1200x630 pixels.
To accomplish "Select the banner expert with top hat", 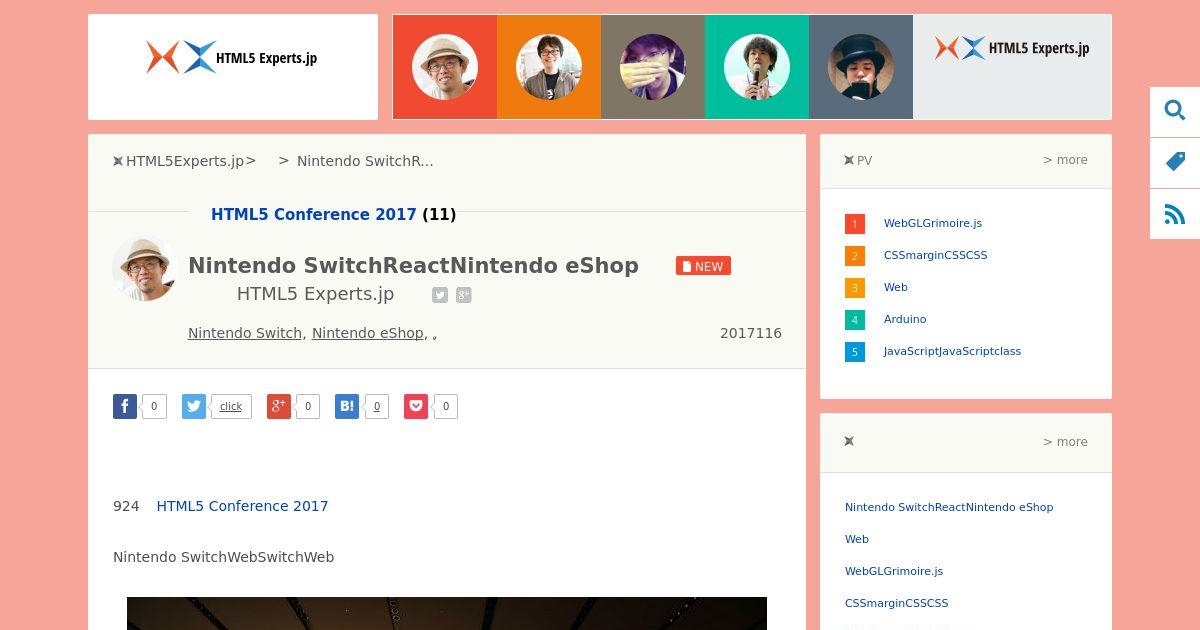I will coord(861,67).
